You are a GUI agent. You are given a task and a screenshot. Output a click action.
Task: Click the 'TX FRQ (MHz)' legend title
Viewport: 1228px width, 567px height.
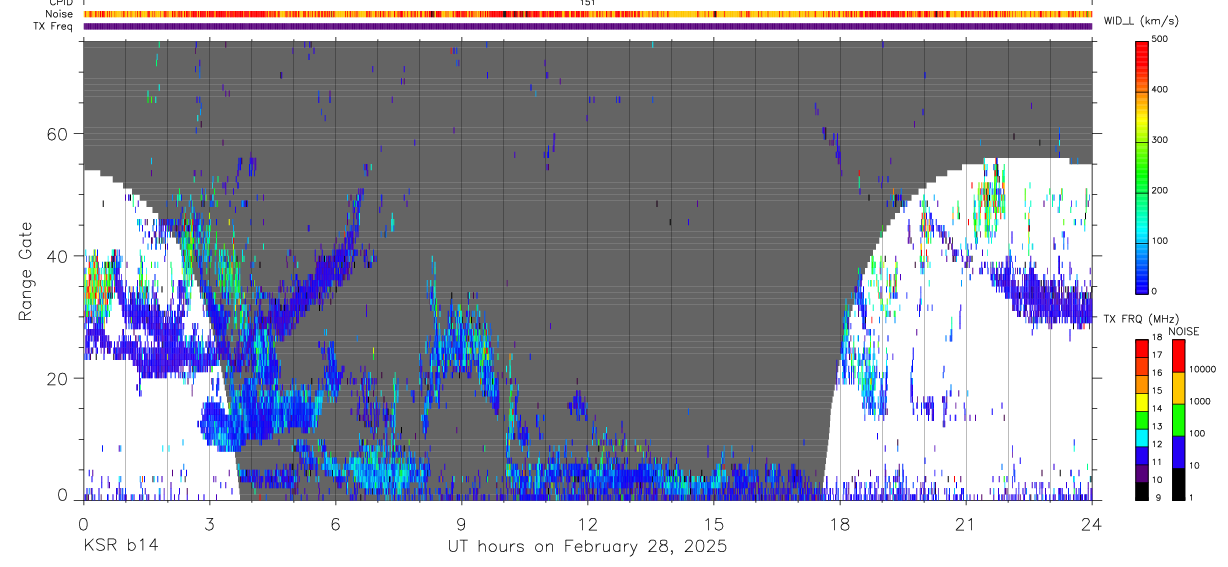click(x=1141, y=319)
